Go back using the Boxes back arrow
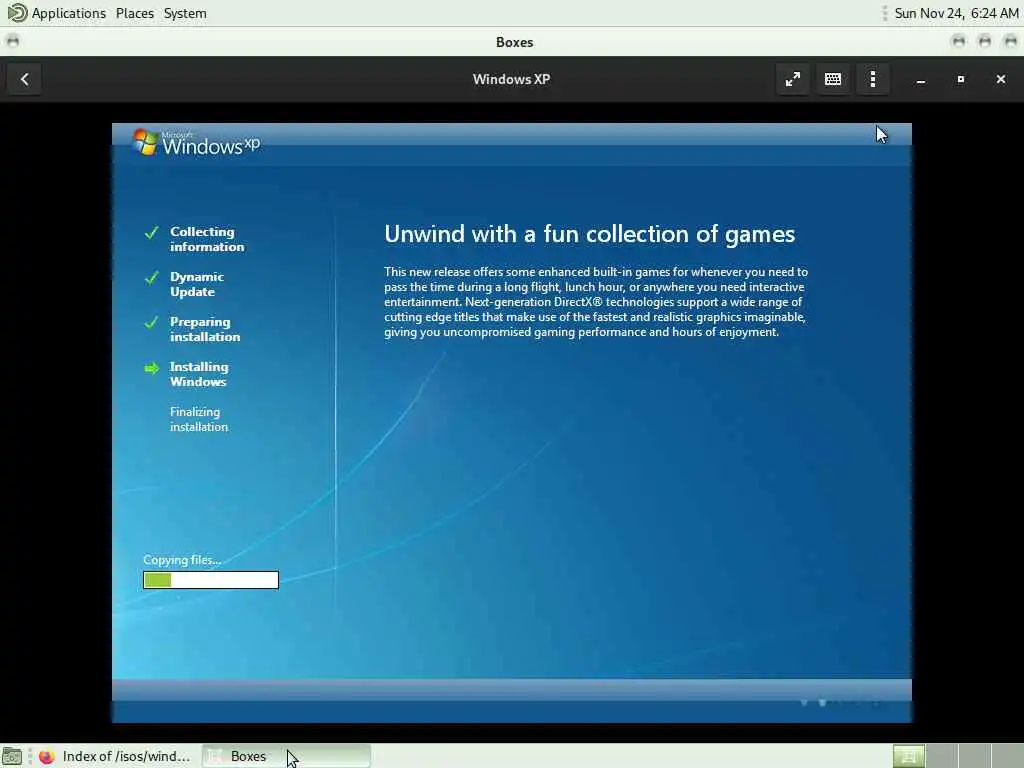This screenshot has height=768, width=1024. [x=25, y=79]
